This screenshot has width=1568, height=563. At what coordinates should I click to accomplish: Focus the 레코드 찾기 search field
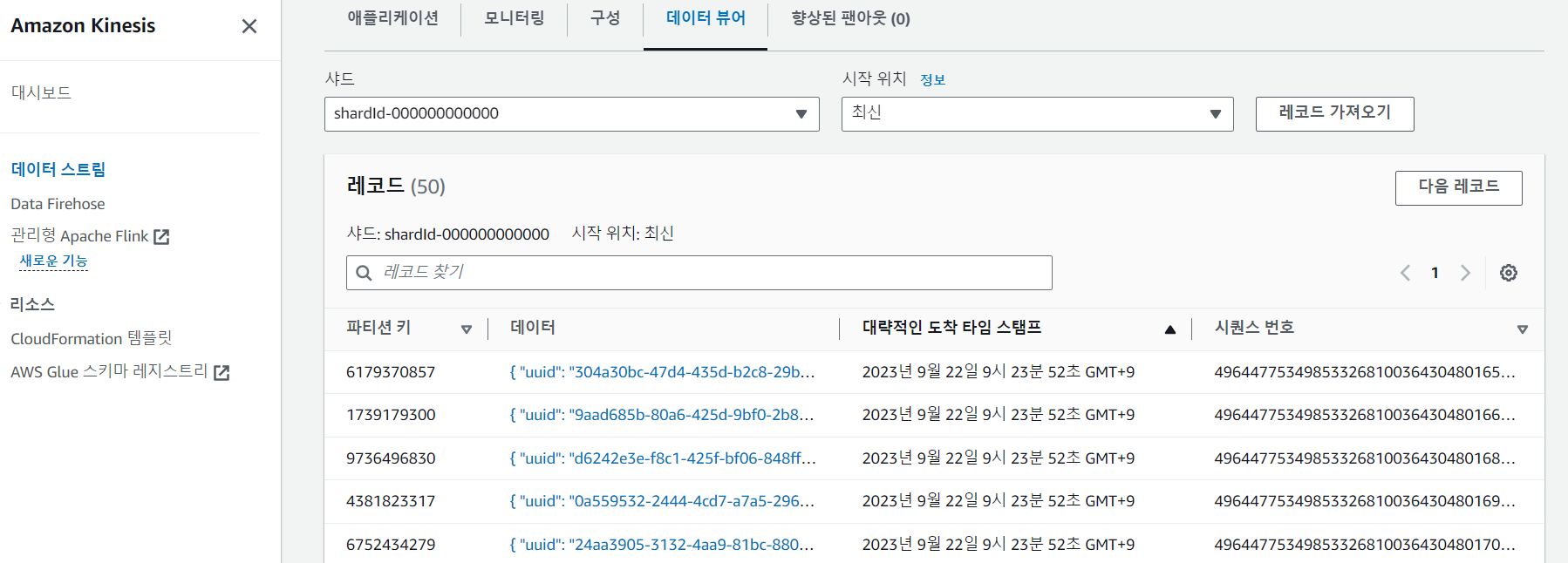(x=699, y=273)
